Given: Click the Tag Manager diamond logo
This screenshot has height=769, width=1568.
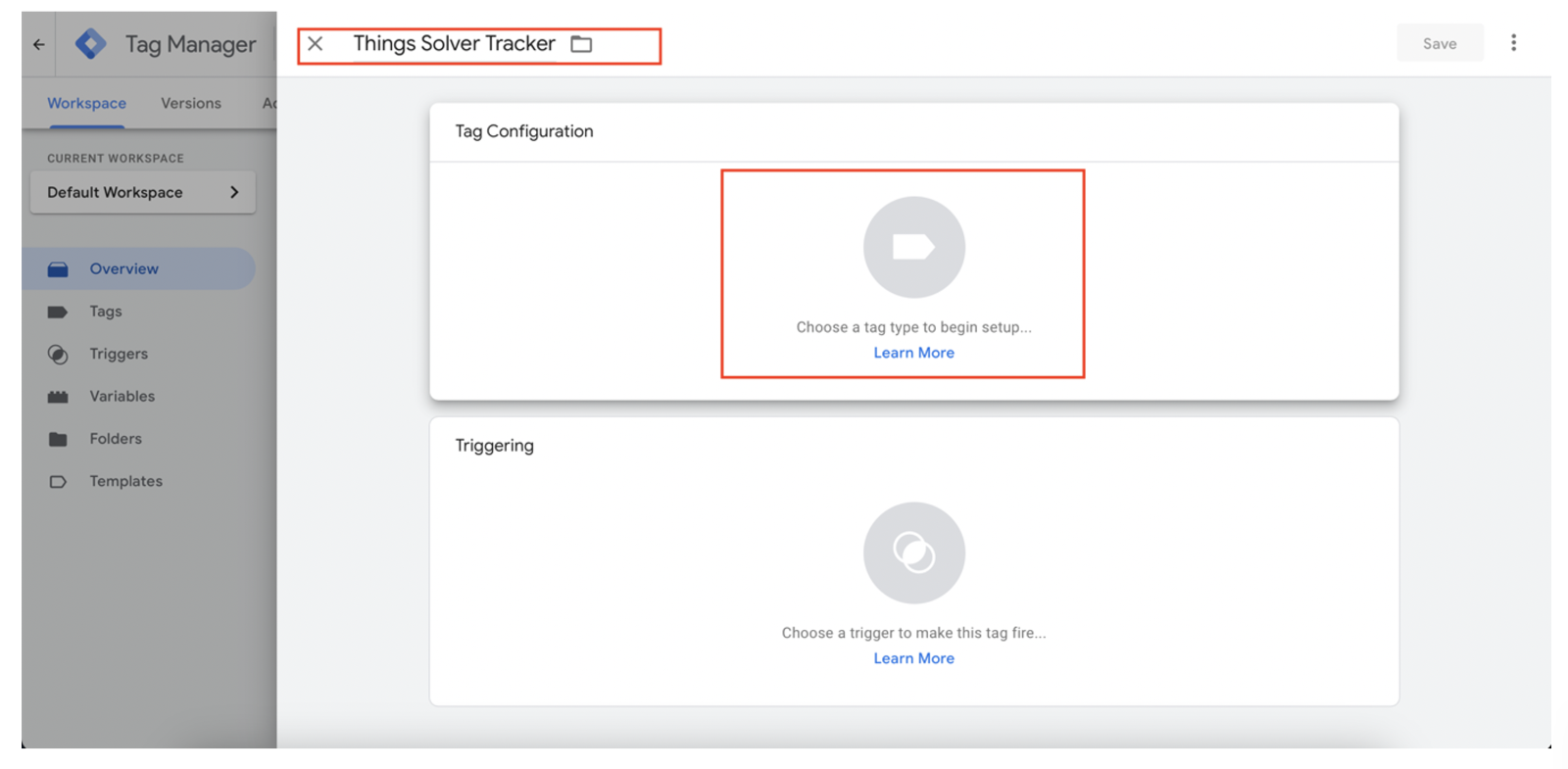Looking at the screenshot, I should (91, 44).
